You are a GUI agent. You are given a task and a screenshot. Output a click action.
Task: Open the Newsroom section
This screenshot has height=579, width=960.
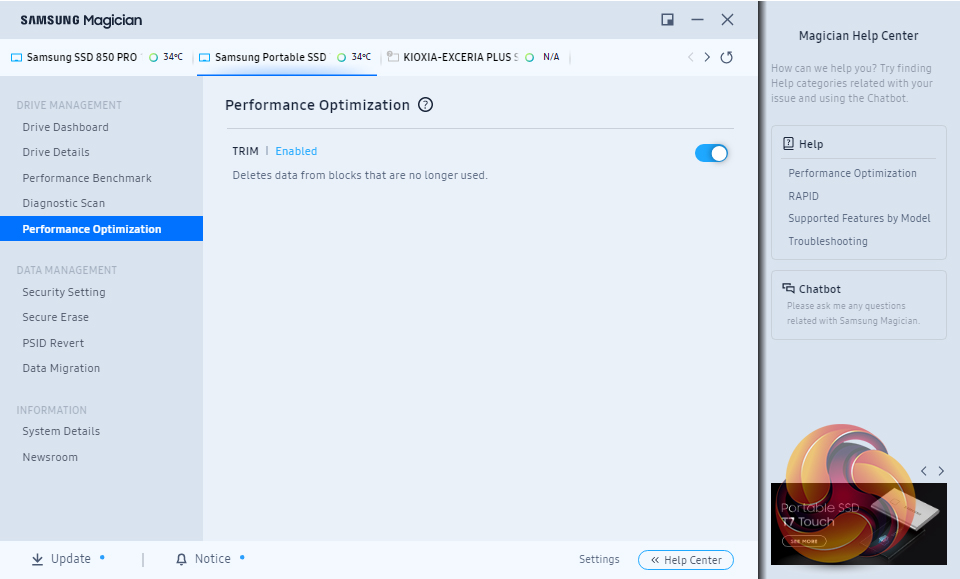pyautogui.click(x=50, y=457)
